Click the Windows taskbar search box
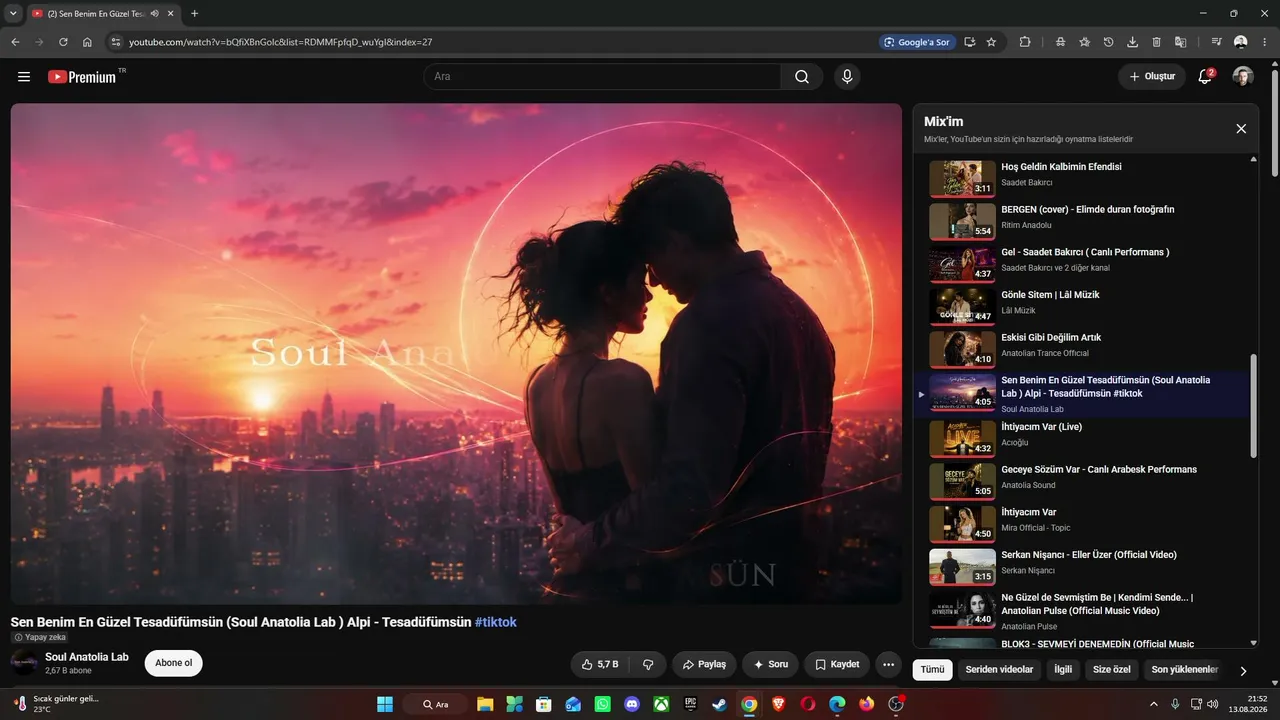 click(x=435, y=704)
